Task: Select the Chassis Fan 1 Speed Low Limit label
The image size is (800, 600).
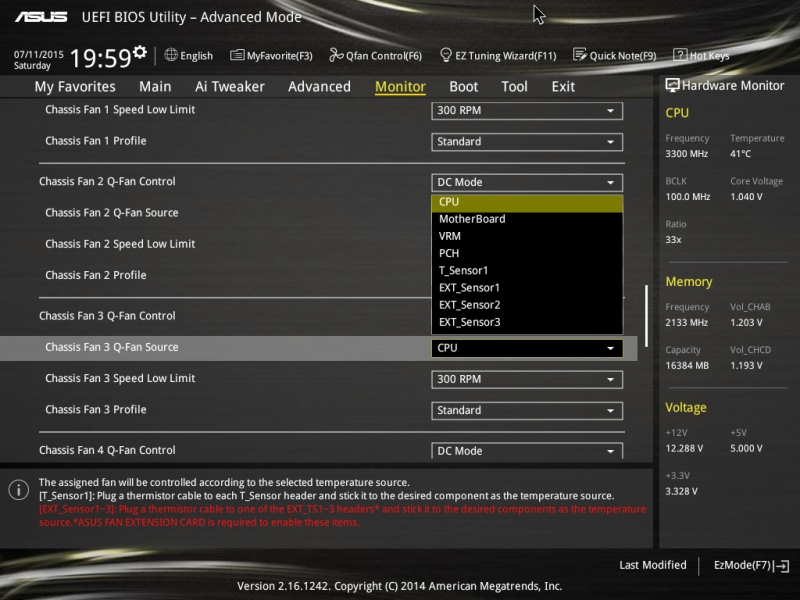Action: click(x=120, y=110)
